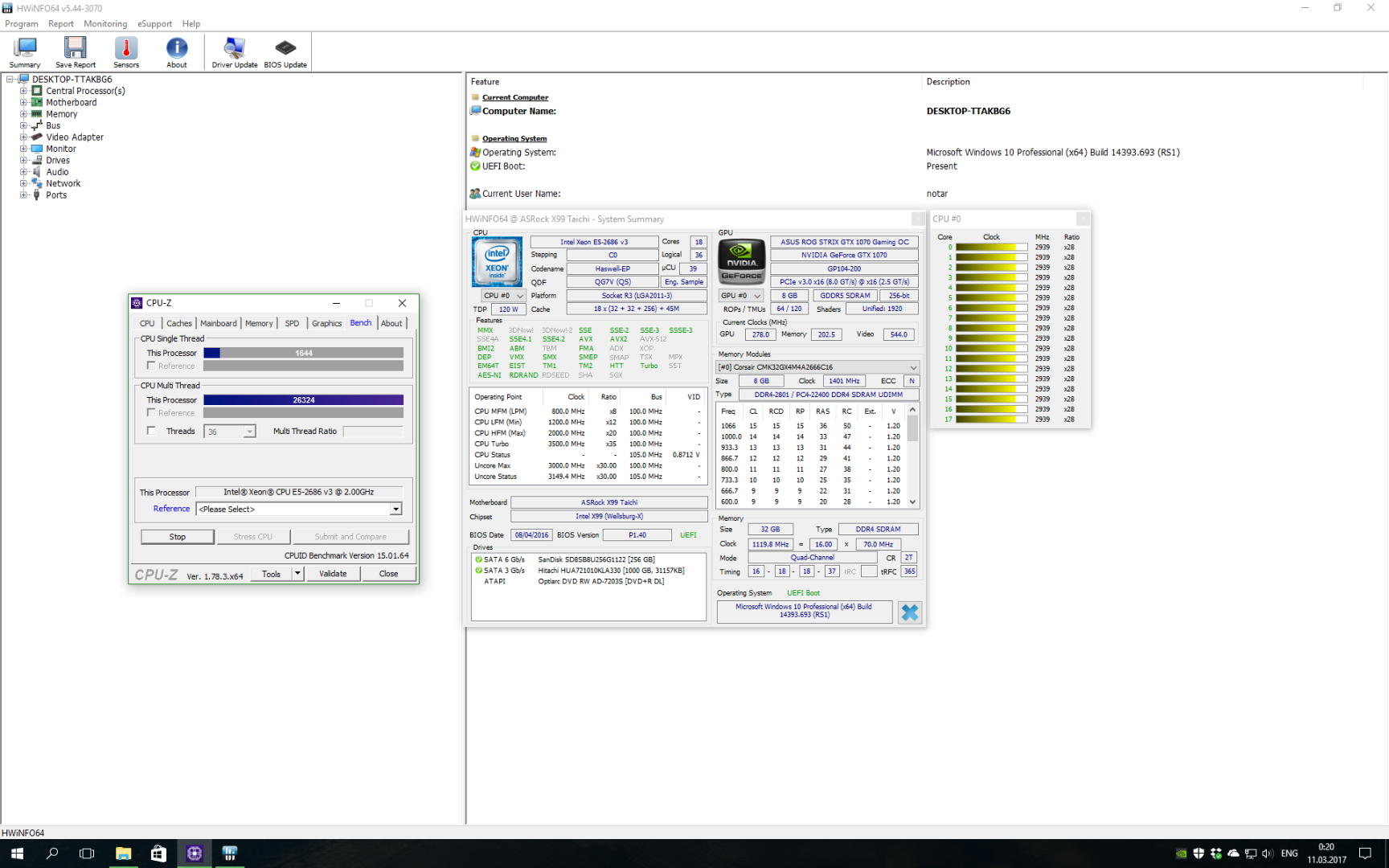Click the Drives tree icon
Image resolution: width=1389 pixels, height=868 pixels.
coord(36,160)
